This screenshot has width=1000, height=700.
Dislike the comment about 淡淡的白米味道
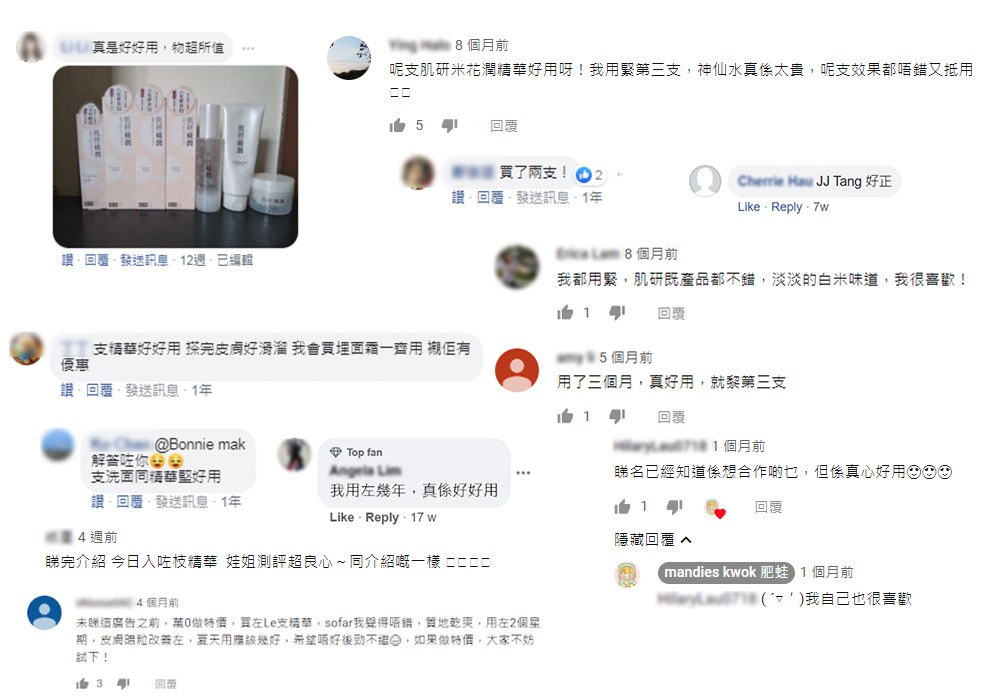[617, 312]
